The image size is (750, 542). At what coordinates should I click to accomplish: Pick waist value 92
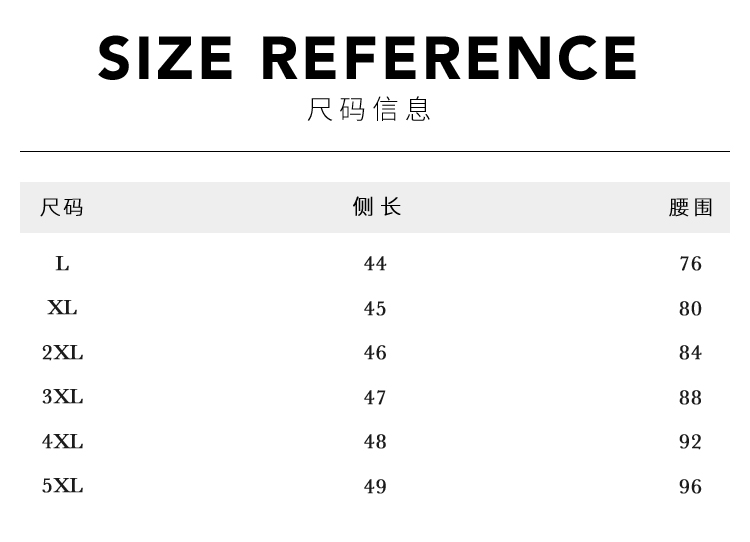pos(690,442)
